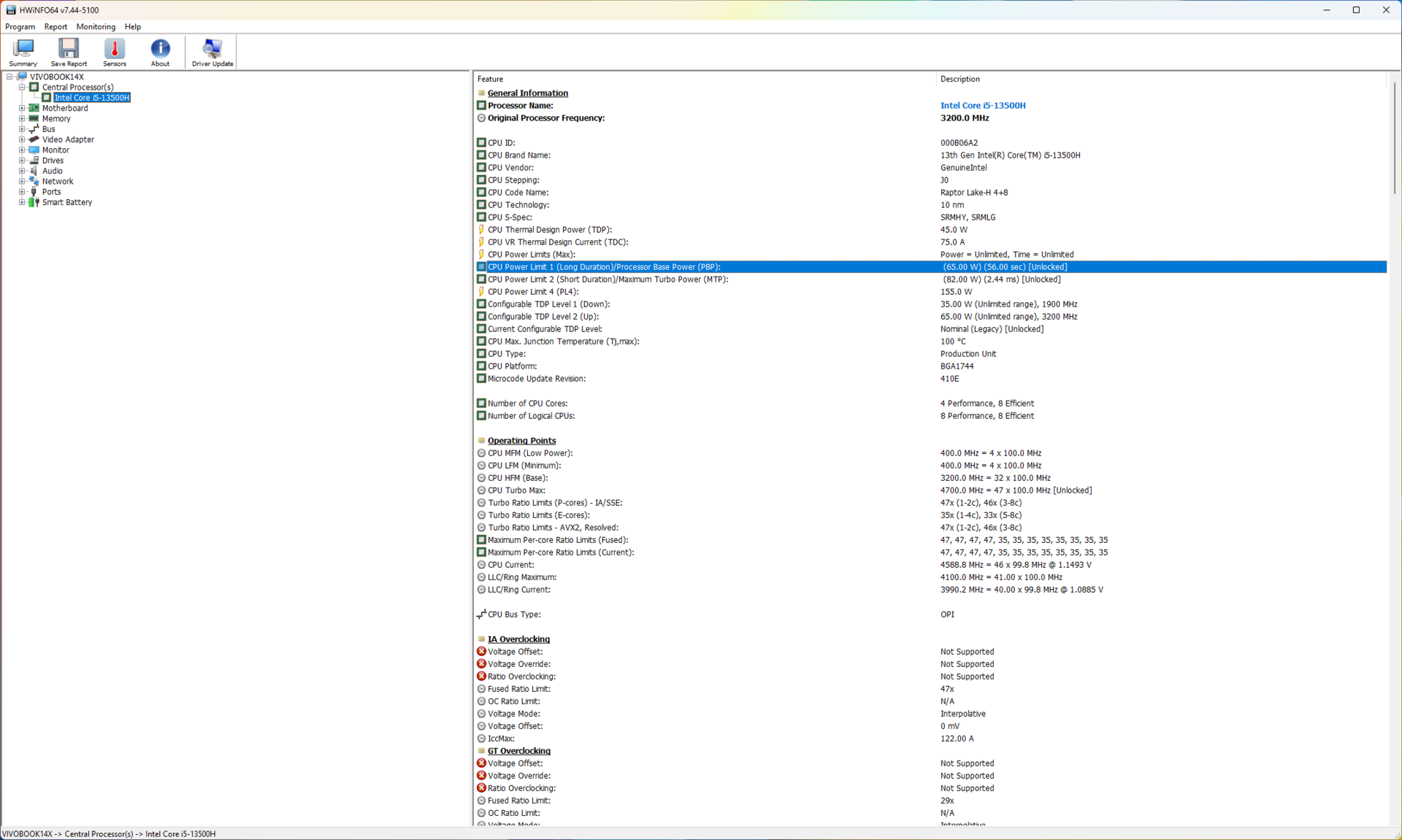1402x840 pixels.
Task: Expand the Motherboard tree node
Action: 22,108
